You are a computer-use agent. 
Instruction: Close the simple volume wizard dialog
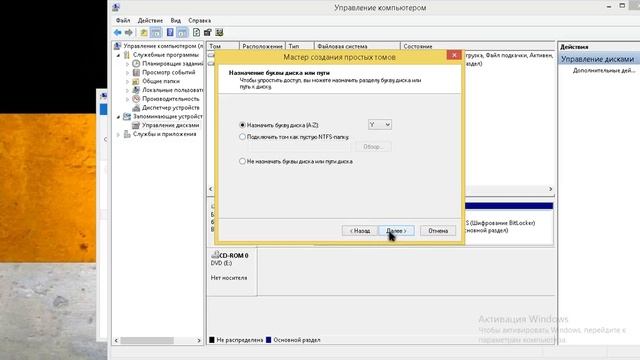[x=454, y=55]
